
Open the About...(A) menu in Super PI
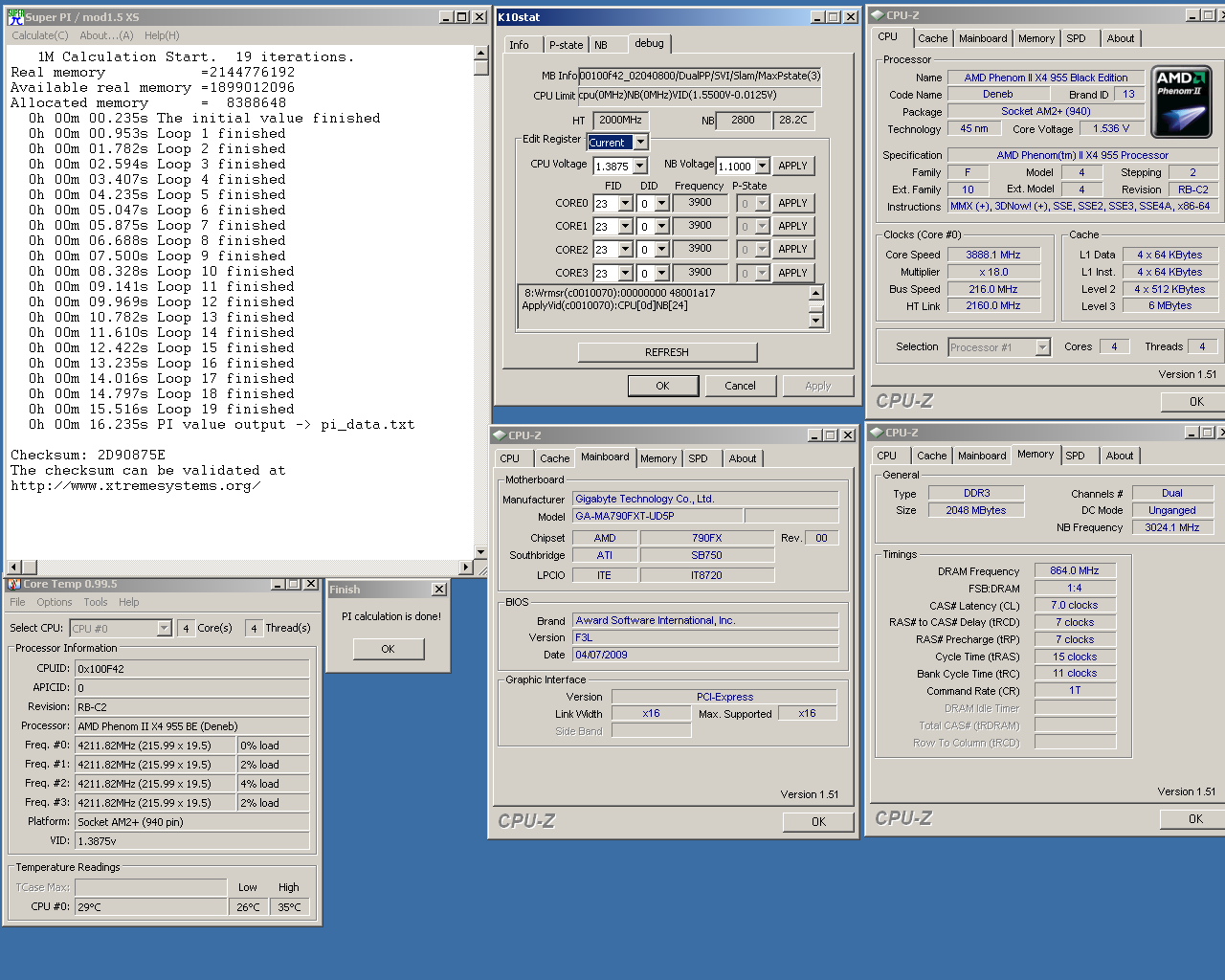pos(107,35)
